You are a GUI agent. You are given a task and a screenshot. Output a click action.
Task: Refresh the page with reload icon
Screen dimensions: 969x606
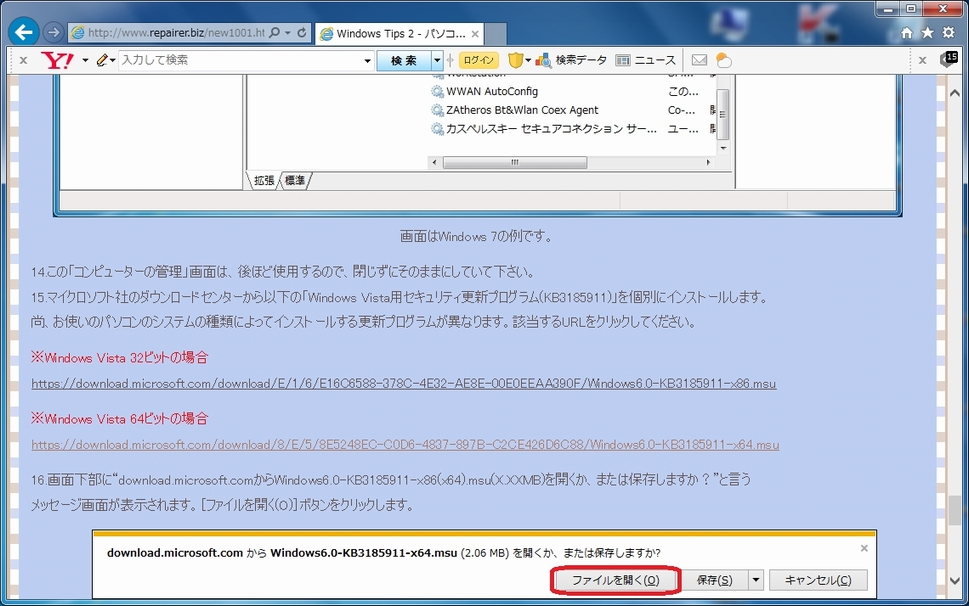(x=302, y=32)
